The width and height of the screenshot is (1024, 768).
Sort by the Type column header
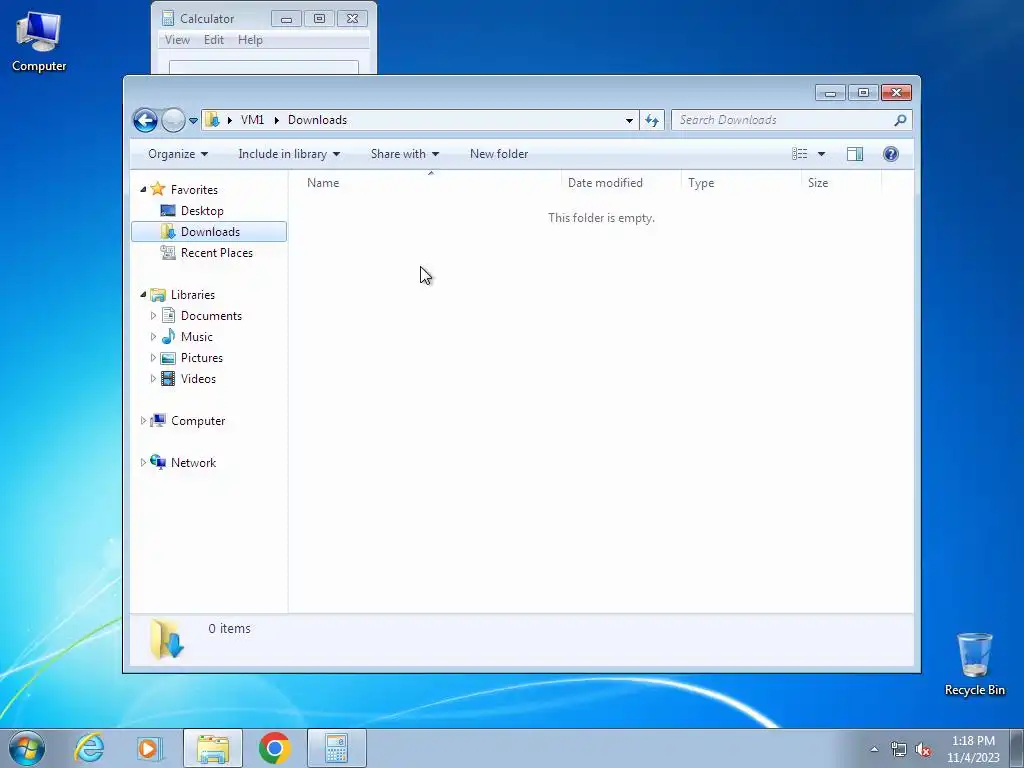click(x=741, y=183)
